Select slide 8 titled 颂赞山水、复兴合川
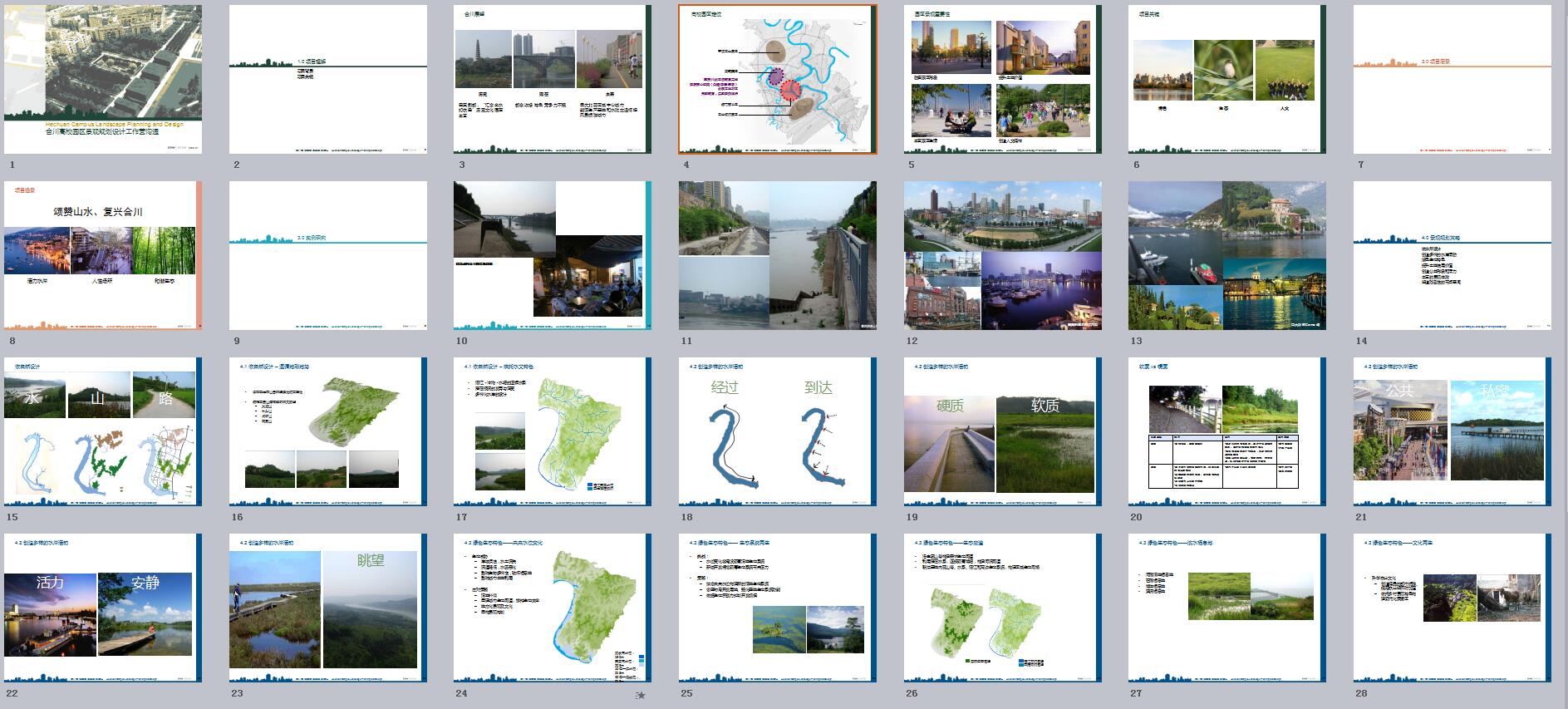This screenshot has width=1568, height=709. (102, 255)
